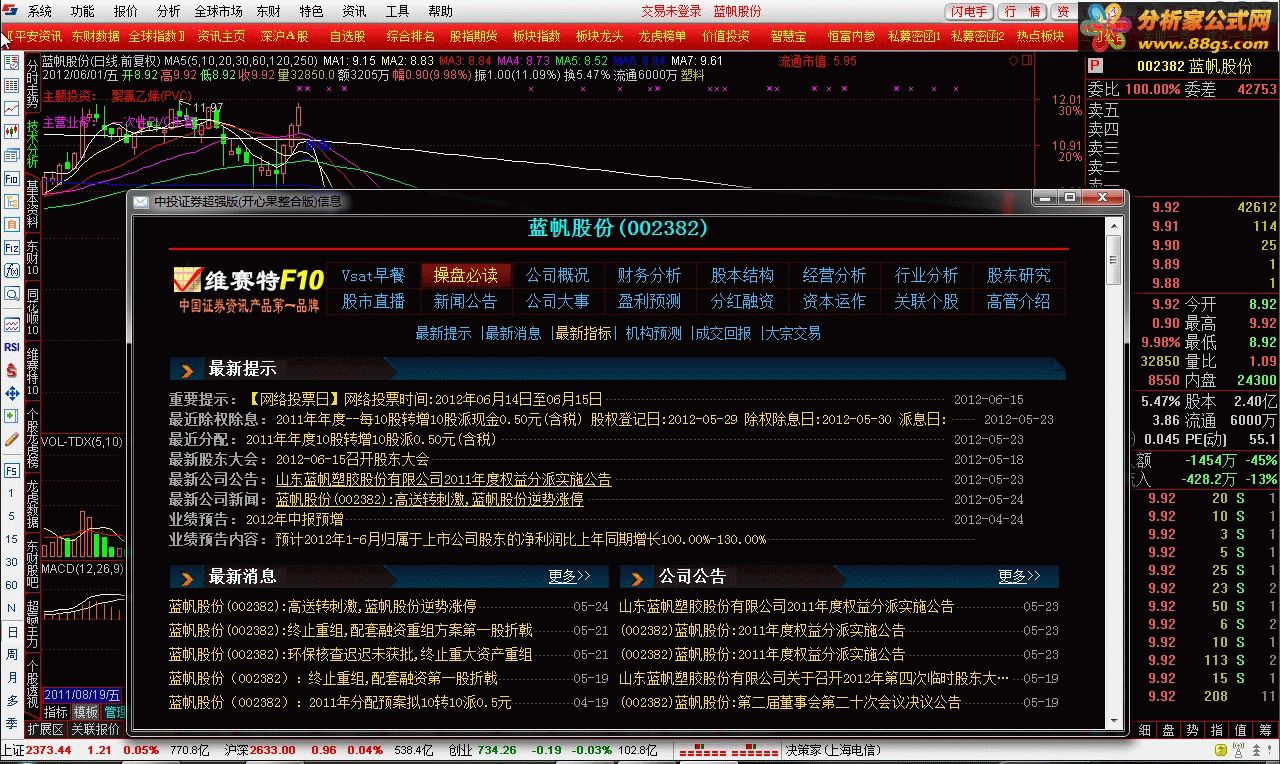This screenshot has height=764, width=1280.
Task: Select the RSI indicator icon
Action: 12,347
